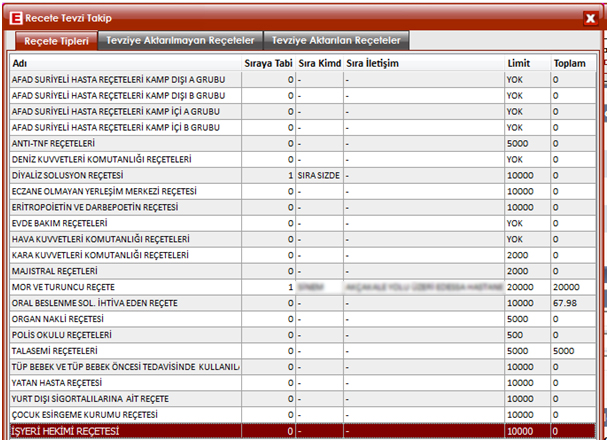
Task: Open Tevziye Aktarılmayan Reçeteler tab
Action: tap(180, 40)
